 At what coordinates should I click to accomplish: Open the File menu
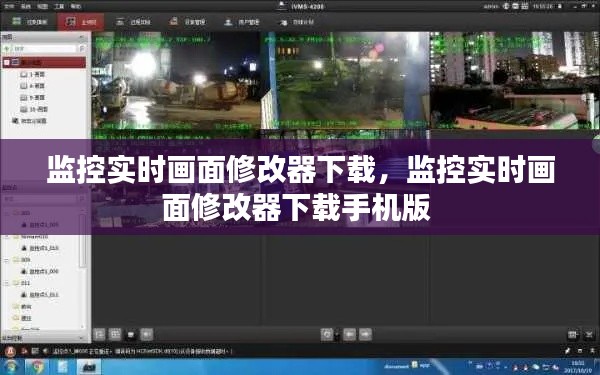(8, 6)
